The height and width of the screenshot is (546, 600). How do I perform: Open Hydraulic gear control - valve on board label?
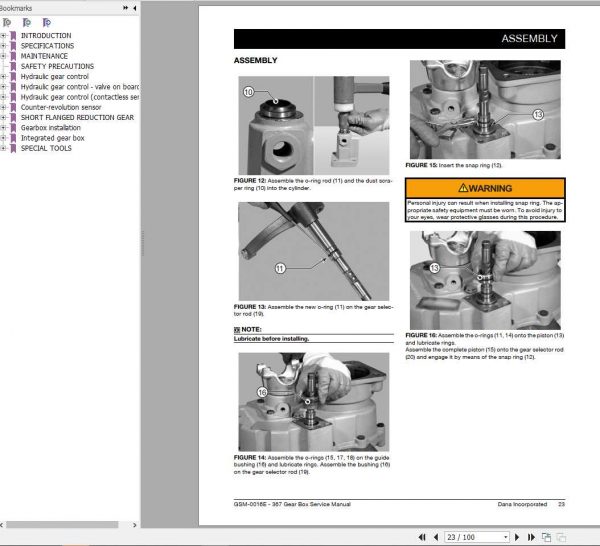[x=80, y=87]
